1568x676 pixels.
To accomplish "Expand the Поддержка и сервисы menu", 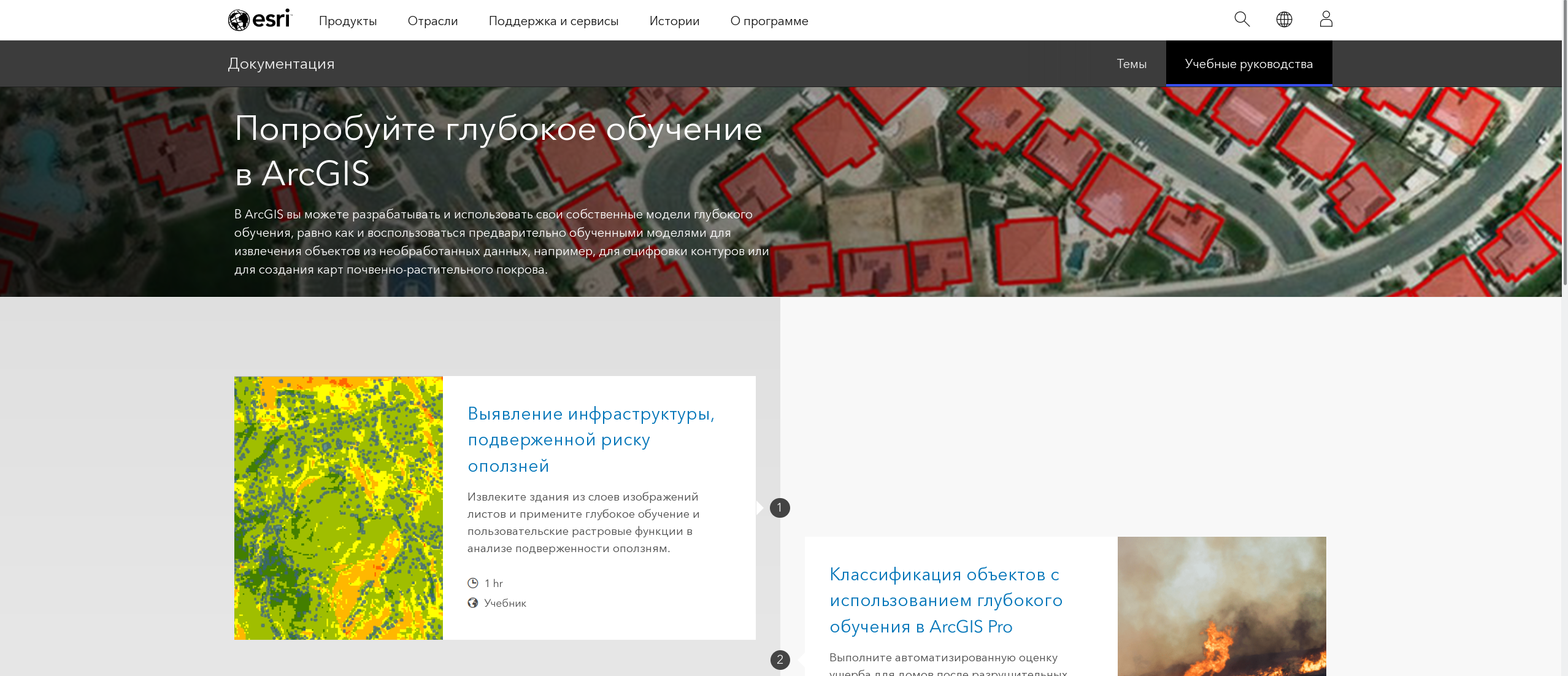I will click(x=553, y=21).
